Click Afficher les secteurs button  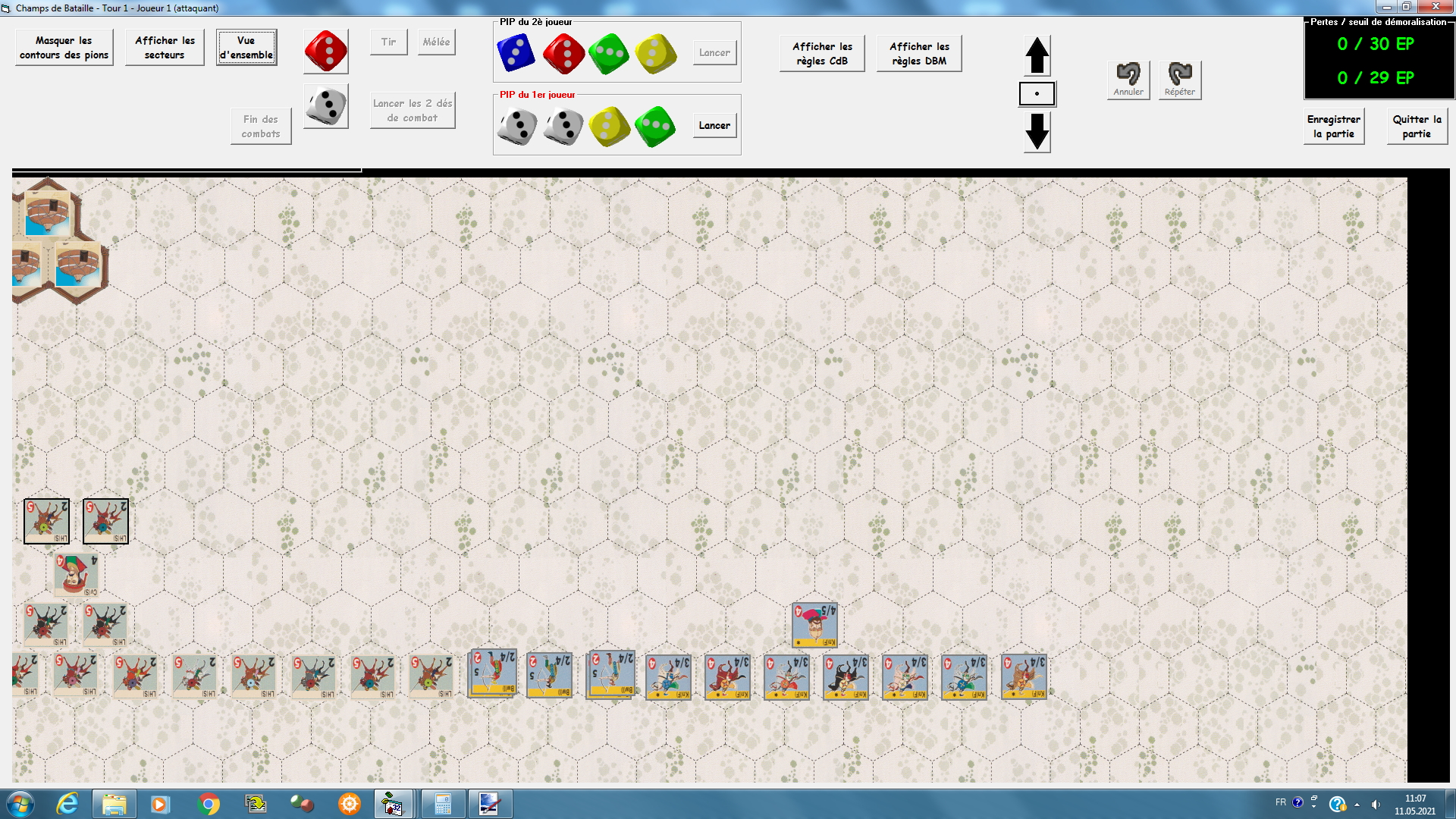pyautogui.click(x=165, y=47)
